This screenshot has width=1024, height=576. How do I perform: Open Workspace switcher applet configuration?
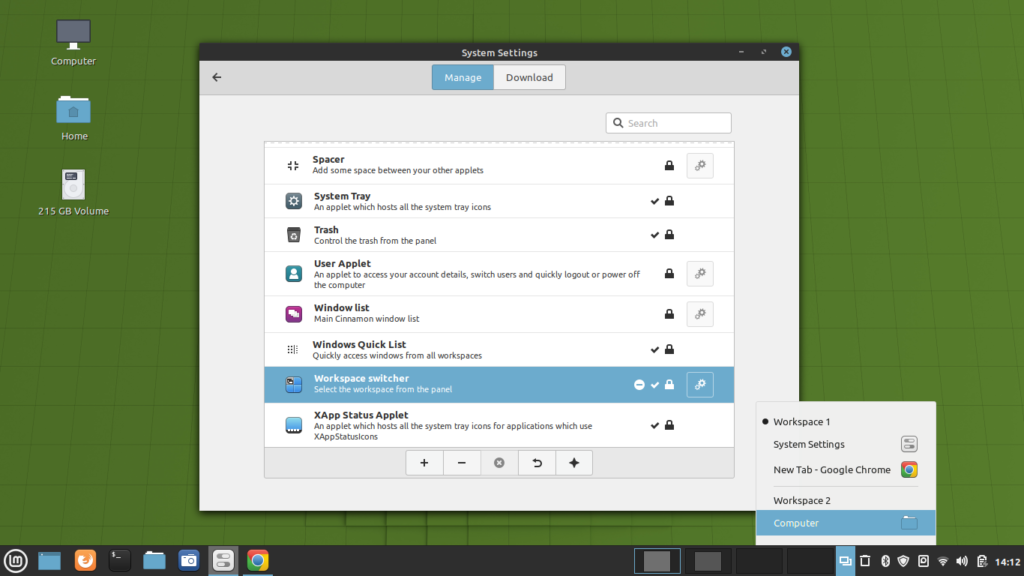coord(700,384)
